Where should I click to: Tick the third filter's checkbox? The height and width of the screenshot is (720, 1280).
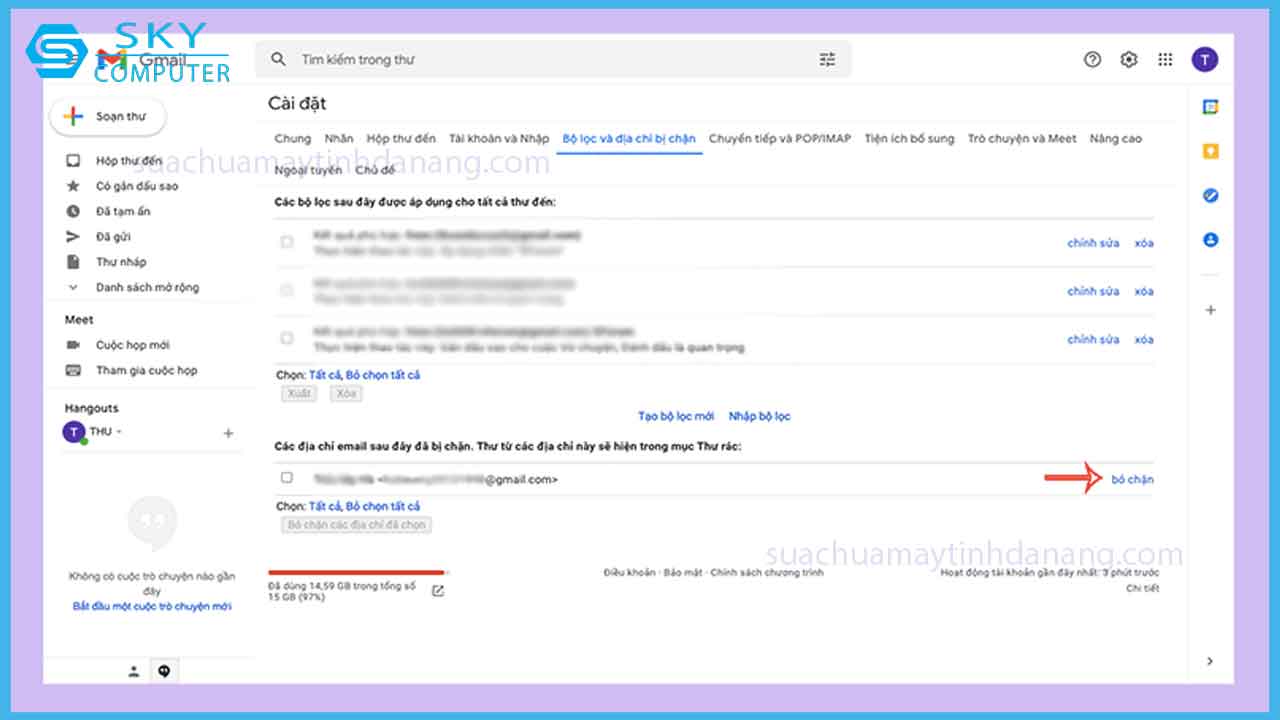point(287,338)
